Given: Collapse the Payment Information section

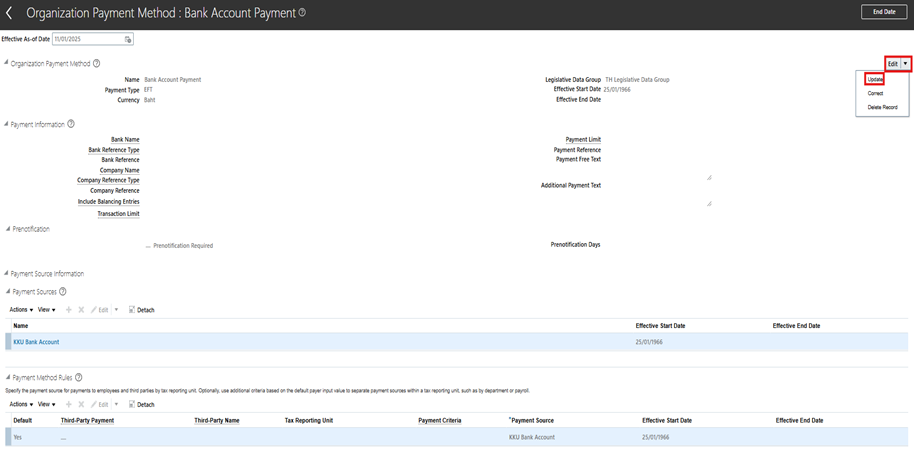Looking at the screenshot, I should click(6, 124).
